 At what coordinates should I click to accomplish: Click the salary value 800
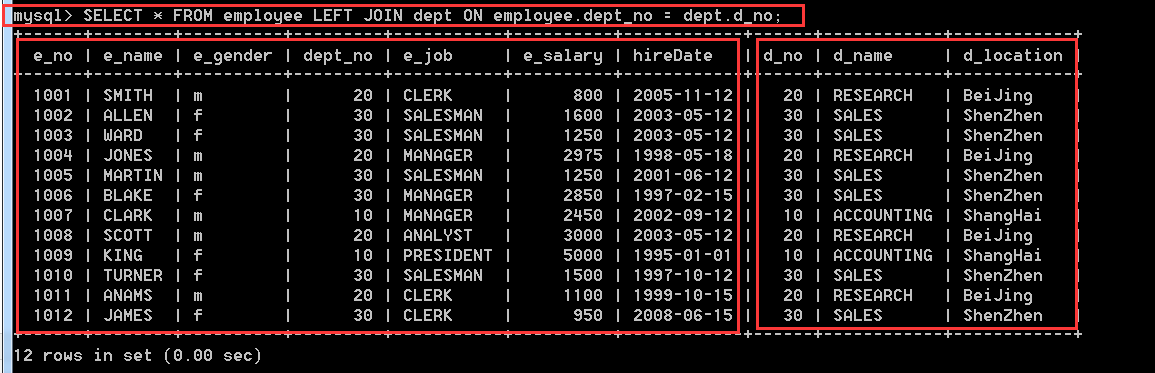click(588, 95)
